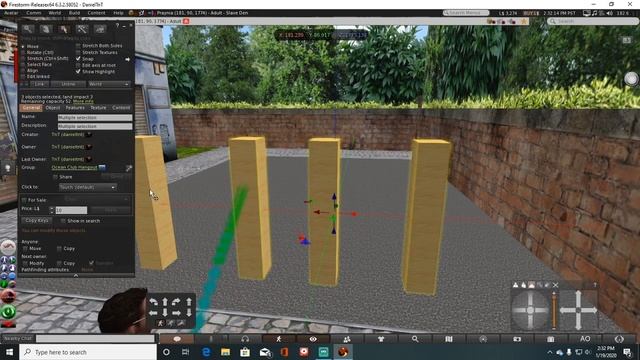Switch to the Texture tab
This screenshot has height=360, width=640.
(98, 108)
